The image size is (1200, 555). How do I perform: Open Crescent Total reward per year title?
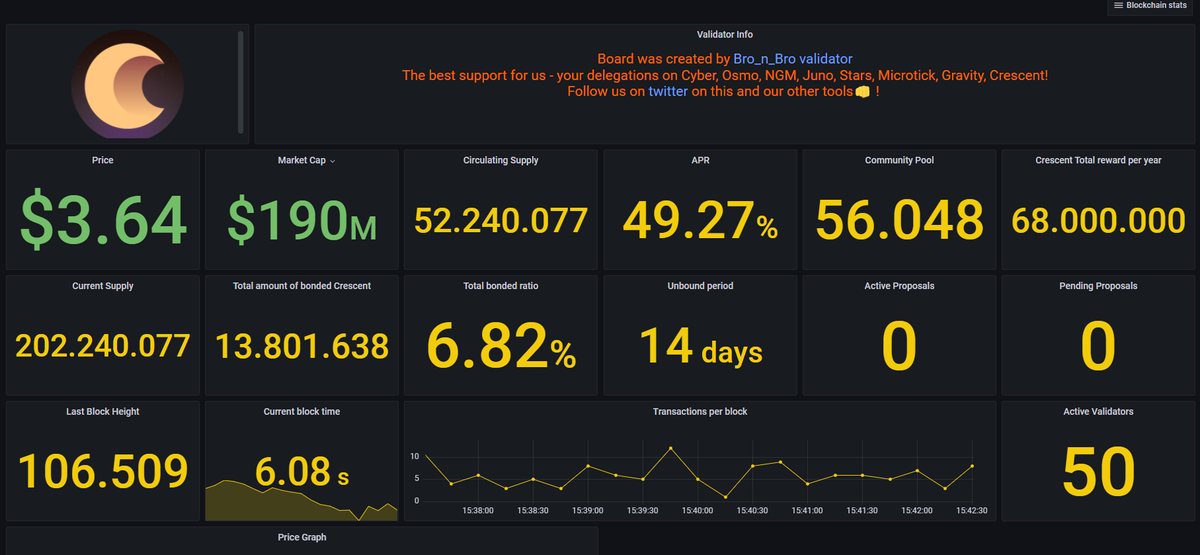1098,160
